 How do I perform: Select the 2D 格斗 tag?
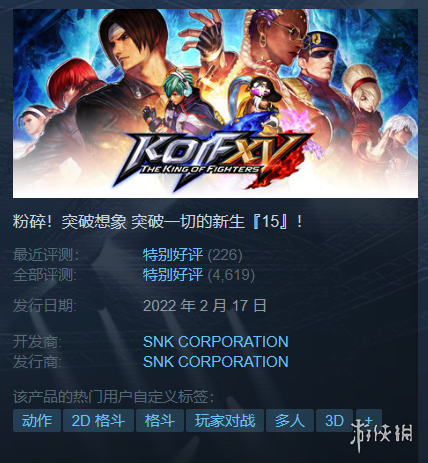[98, 420]
